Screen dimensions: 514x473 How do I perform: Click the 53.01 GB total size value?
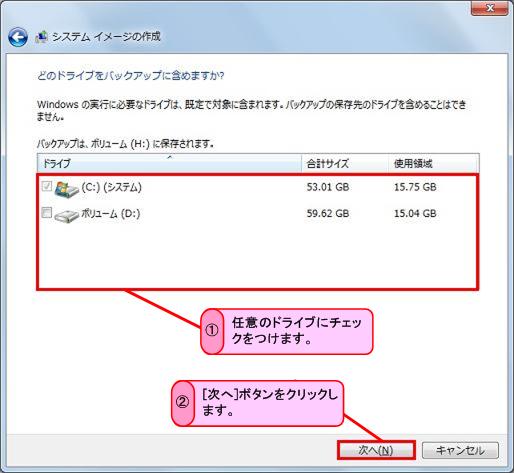[328, 187]
